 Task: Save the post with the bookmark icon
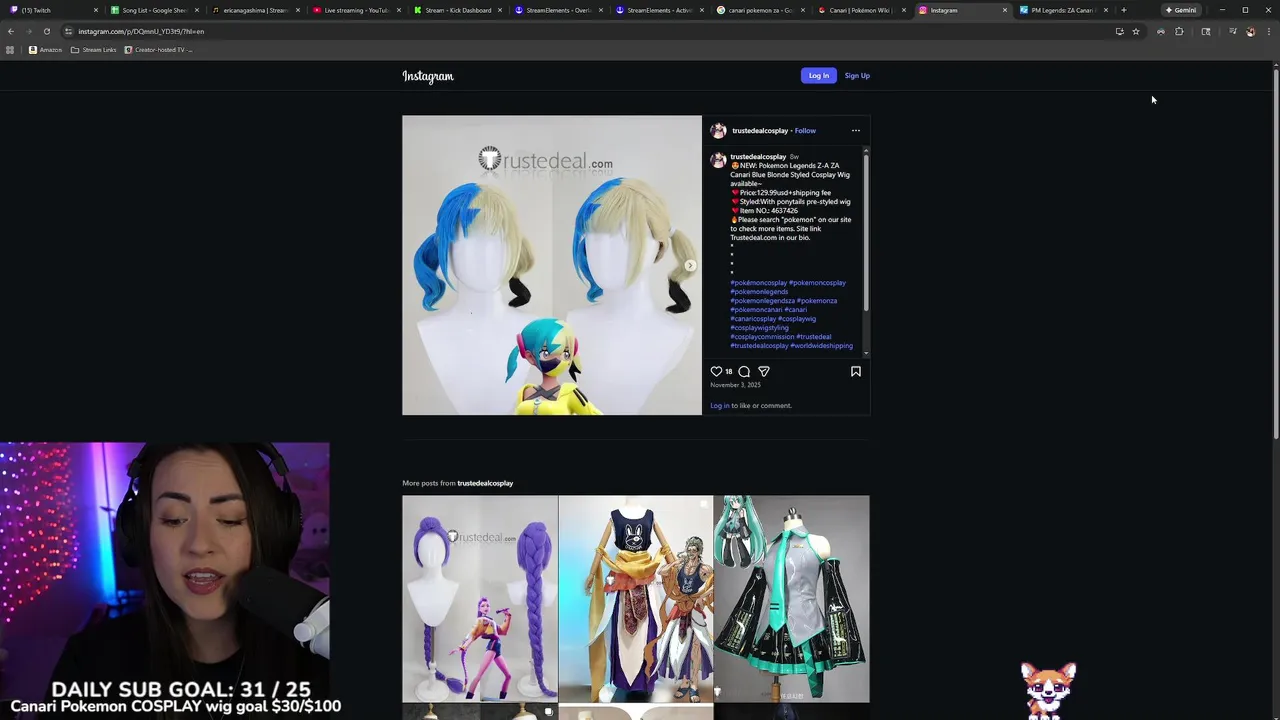(856, 371)
